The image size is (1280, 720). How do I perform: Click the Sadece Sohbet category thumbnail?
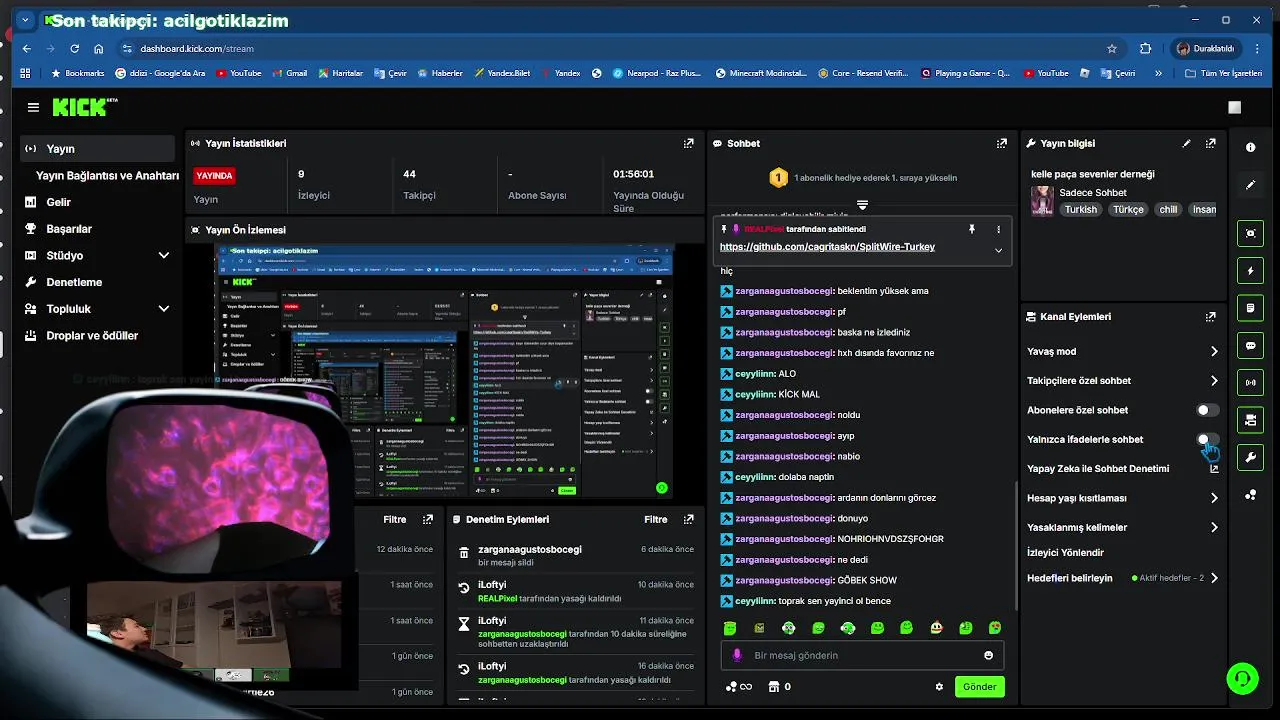(x=1042, y=200)
